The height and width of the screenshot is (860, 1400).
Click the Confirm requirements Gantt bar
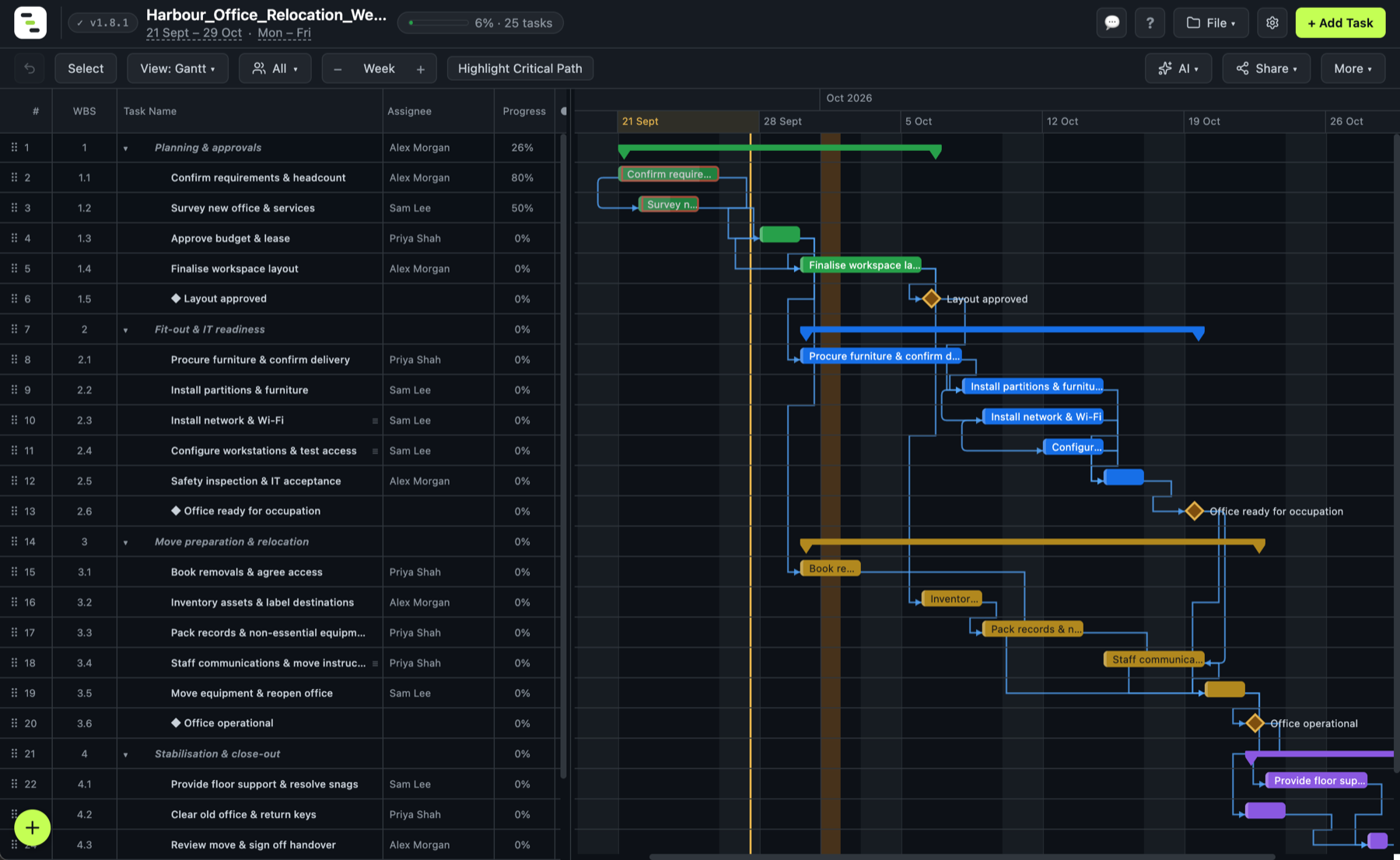668,174
